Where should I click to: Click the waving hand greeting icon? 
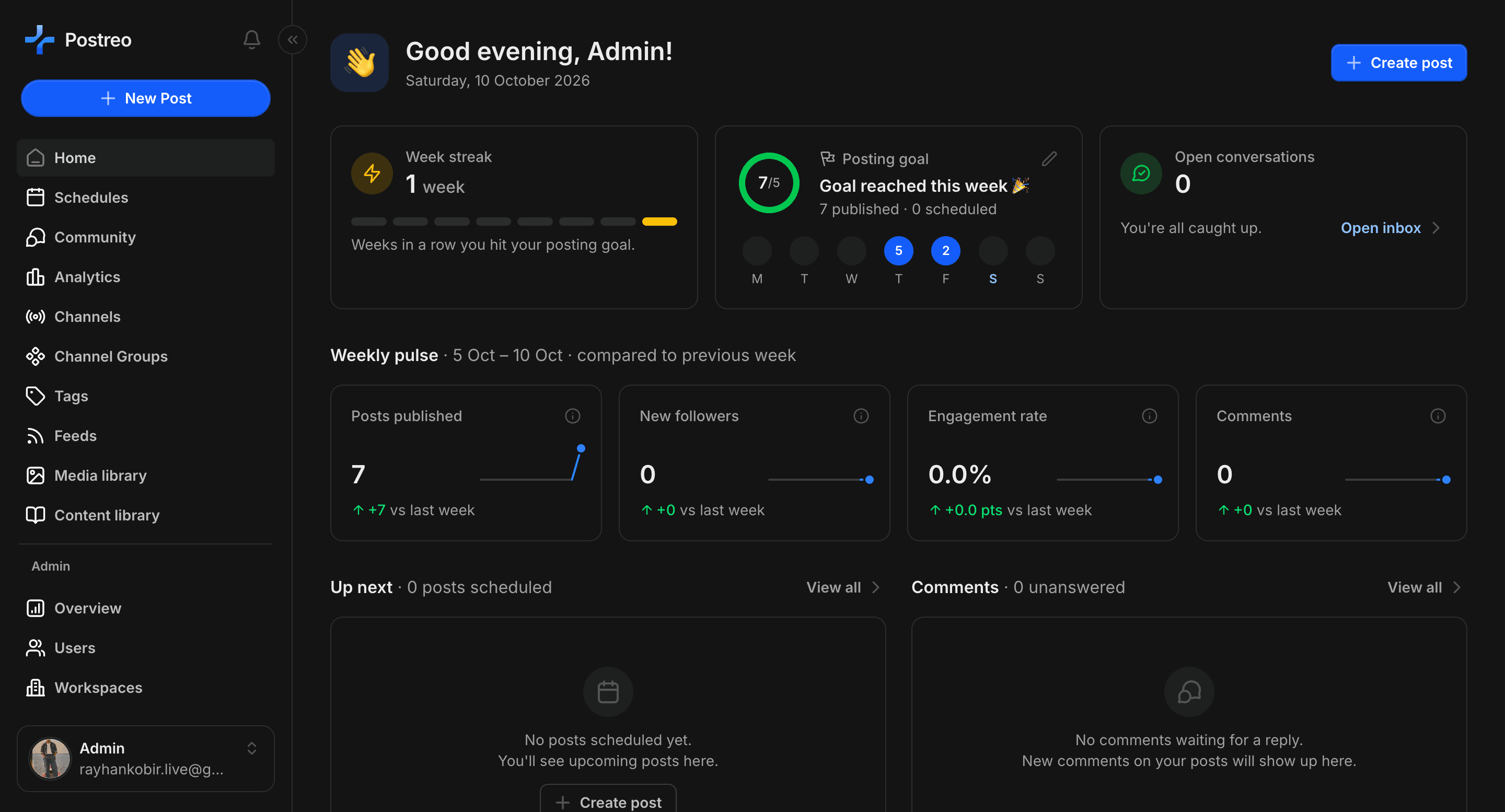pyautogui.click(x=360, y=63)
